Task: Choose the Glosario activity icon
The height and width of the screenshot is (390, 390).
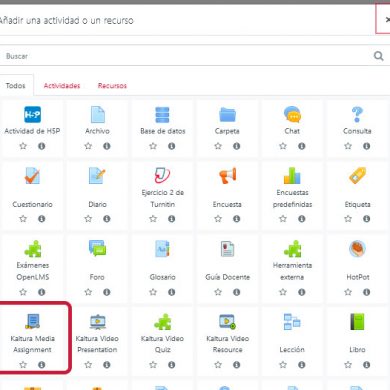Action: 162,249
